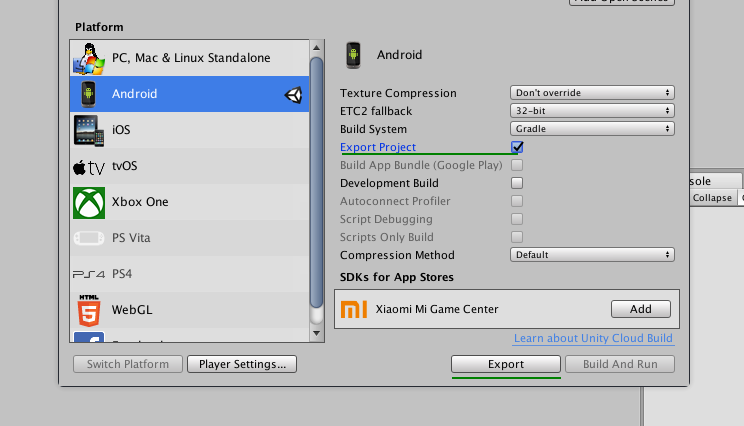The image size is (744, 426).
Task: Select the WebGL platform row
Action: [x=189, y=310]
